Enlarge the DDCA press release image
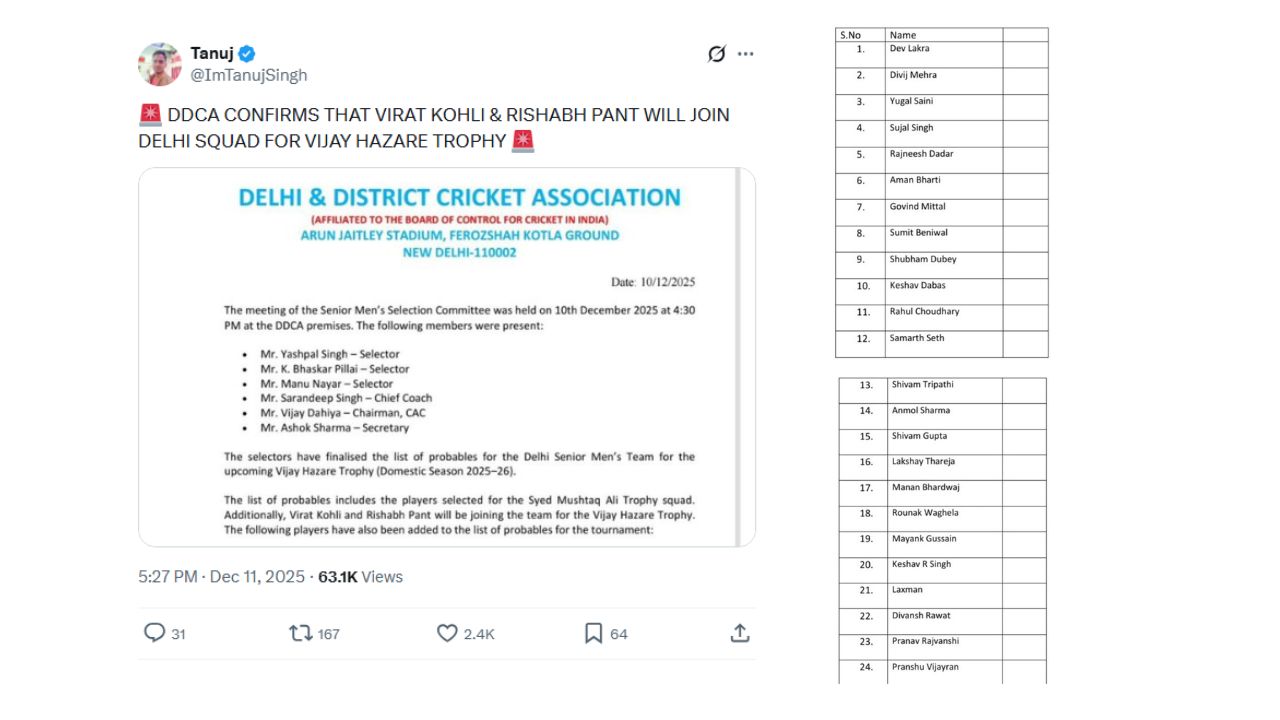This screenshot has height=720, width=1280. click(448, 357)
